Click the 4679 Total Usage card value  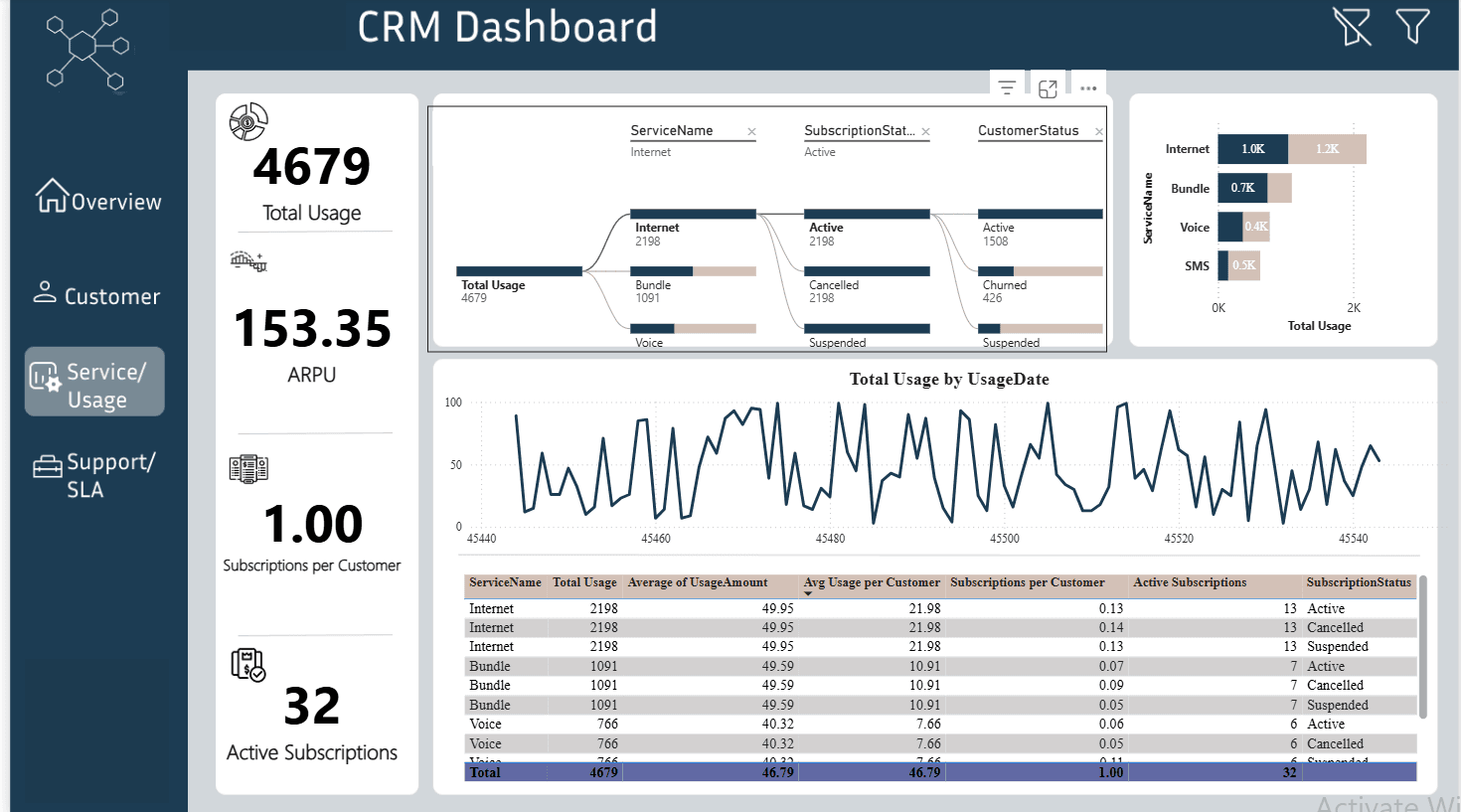312,166
